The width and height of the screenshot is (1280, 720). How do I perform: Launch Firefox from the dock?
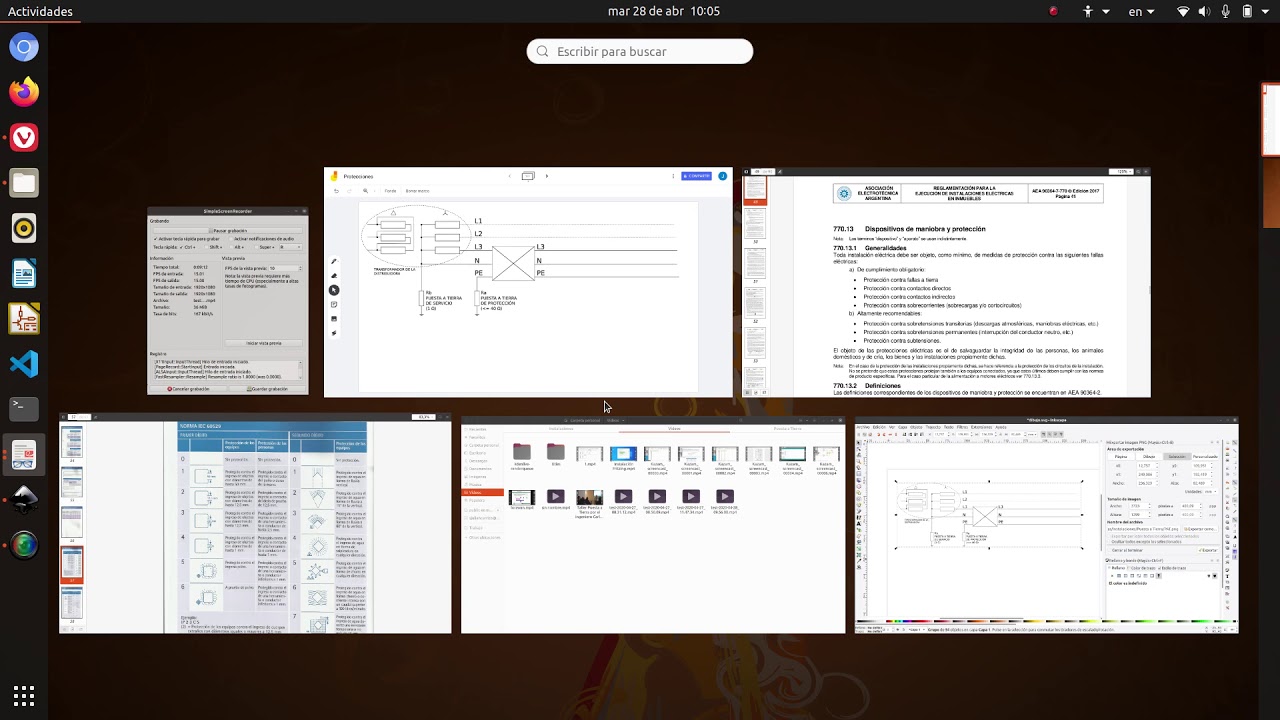24,92
